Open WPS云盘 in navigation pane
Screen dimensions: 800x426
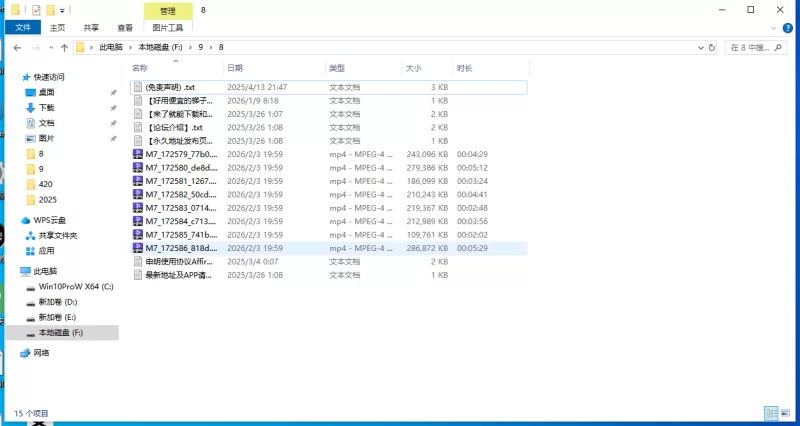tap(48, 219)
